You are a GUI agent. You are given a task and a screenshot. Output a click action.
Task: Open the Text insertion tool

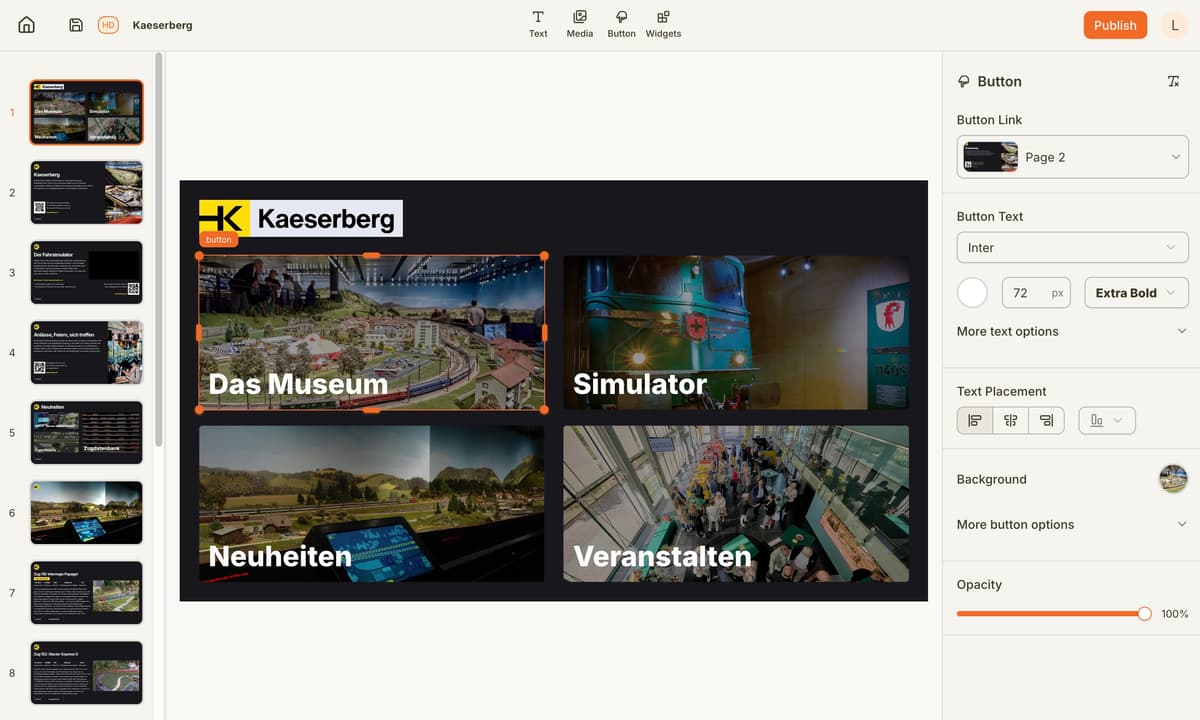coord(537,24)
